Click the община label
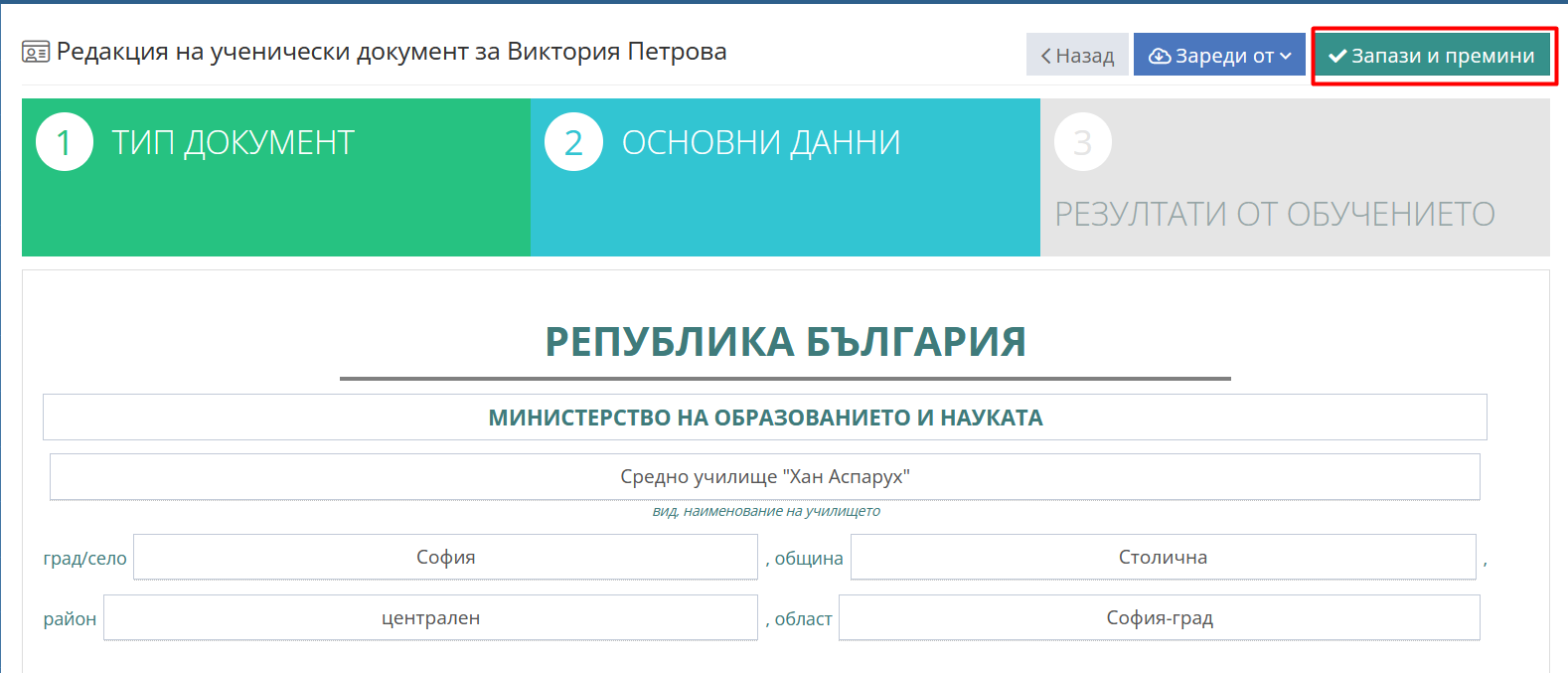 (x=809, y=559)
